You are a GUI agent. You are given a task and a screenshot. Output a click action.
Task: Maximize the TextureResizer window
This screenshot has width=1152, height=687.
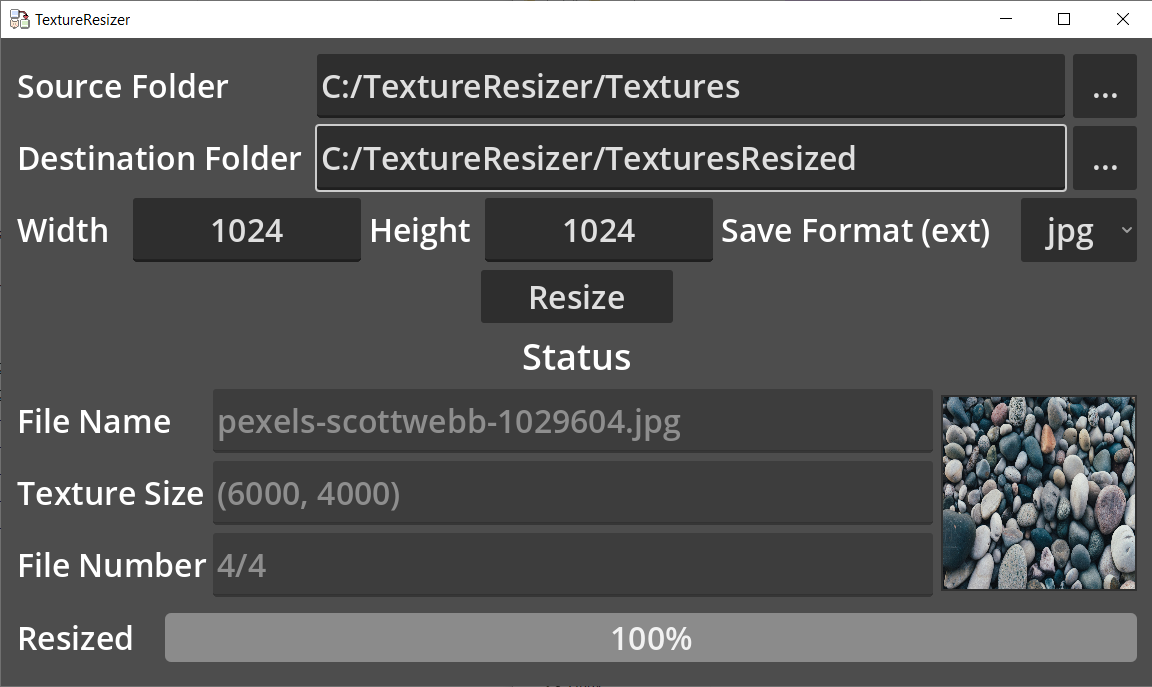pyautogui.click(x=1064, y=19)
